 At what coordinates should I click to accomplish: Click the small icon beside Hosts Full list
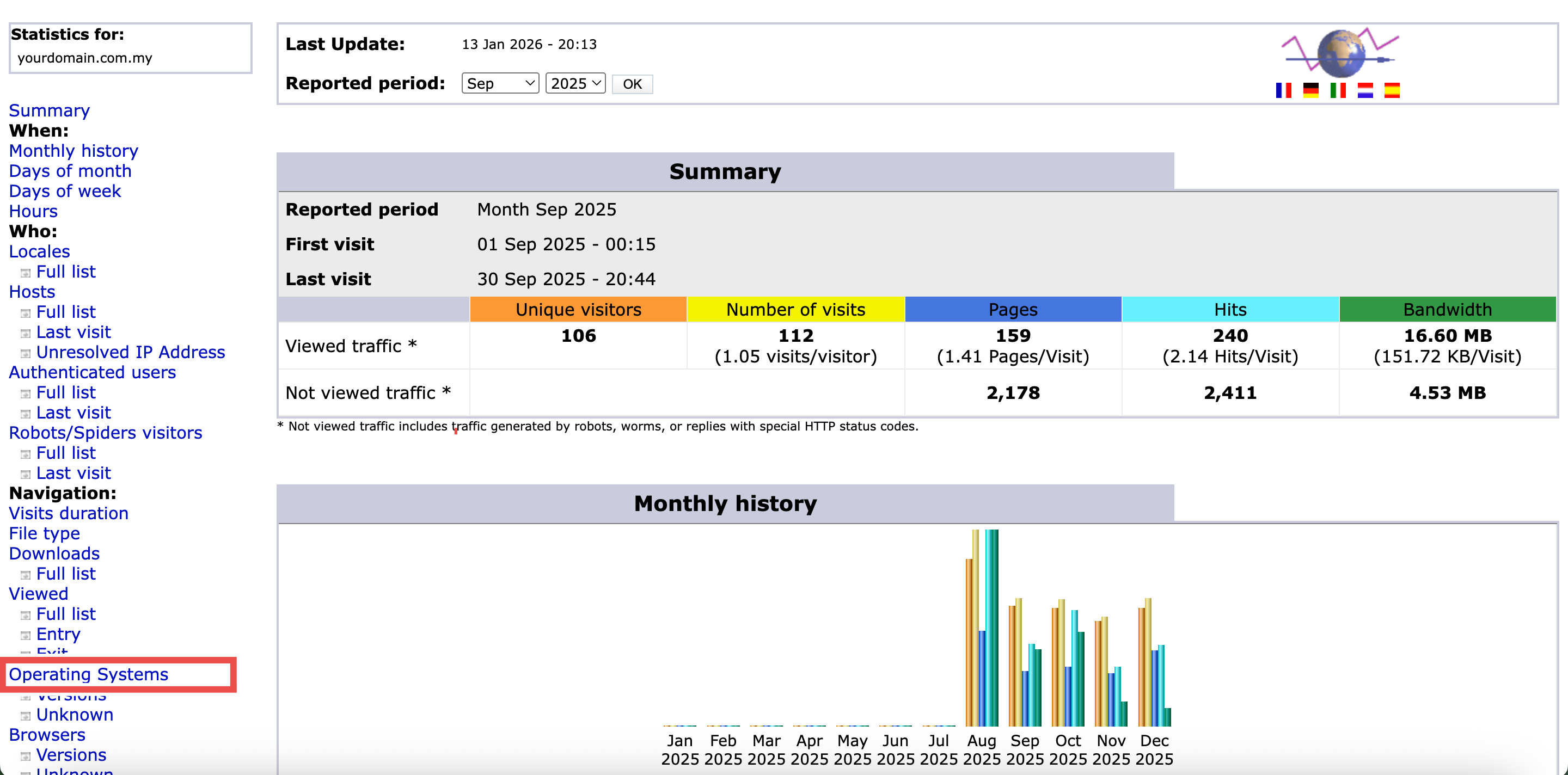click(25, 312)
